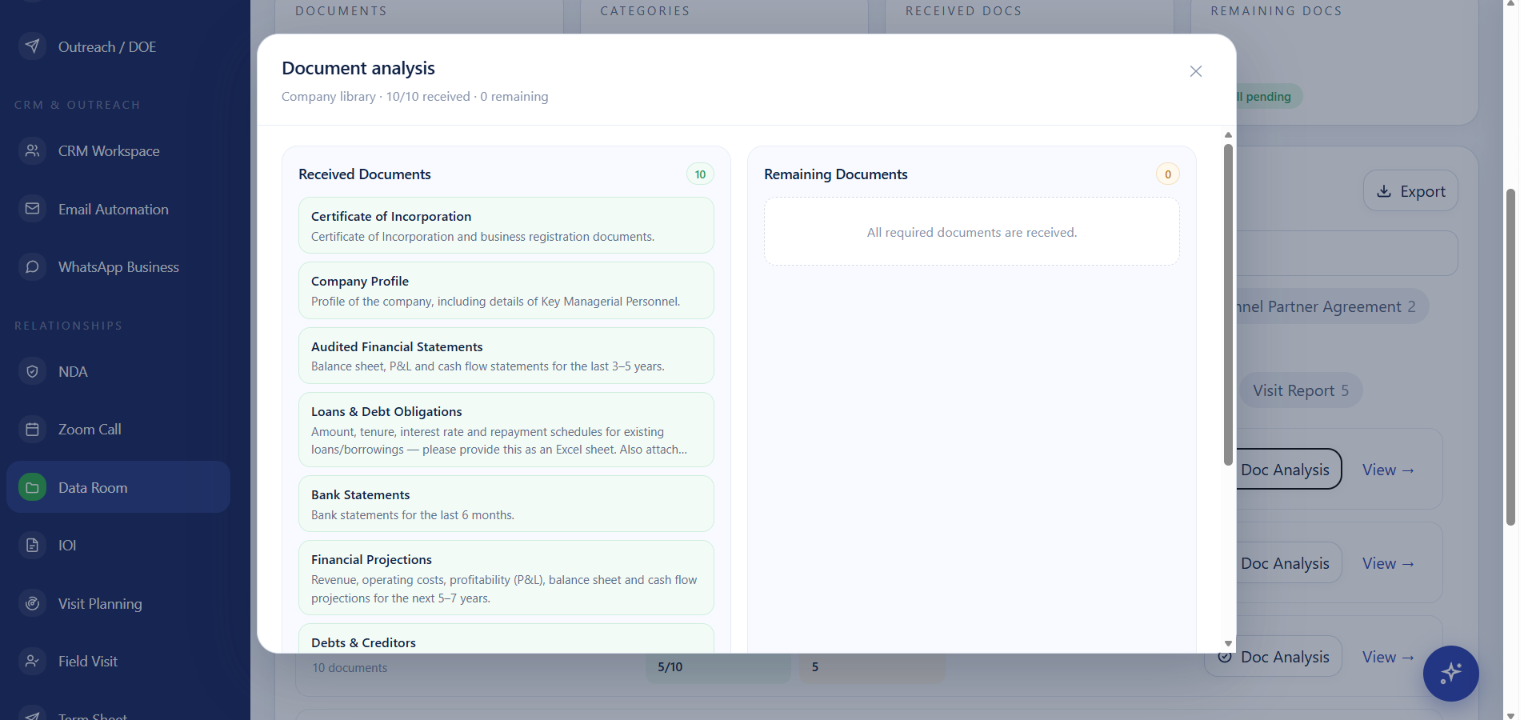Viewport: 1522px width, 720px height.
Task: Select WhatsApp Business sidebar item
Action: pyautogui.click(x=118, y=267)
